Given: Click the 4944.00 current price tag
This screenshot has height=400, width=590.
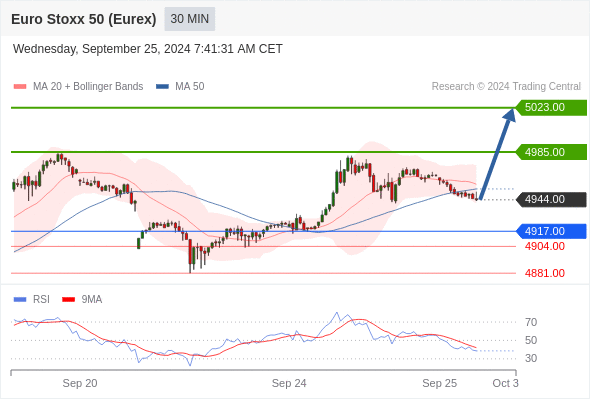Looking at the screenshot, I should point(551,199).
